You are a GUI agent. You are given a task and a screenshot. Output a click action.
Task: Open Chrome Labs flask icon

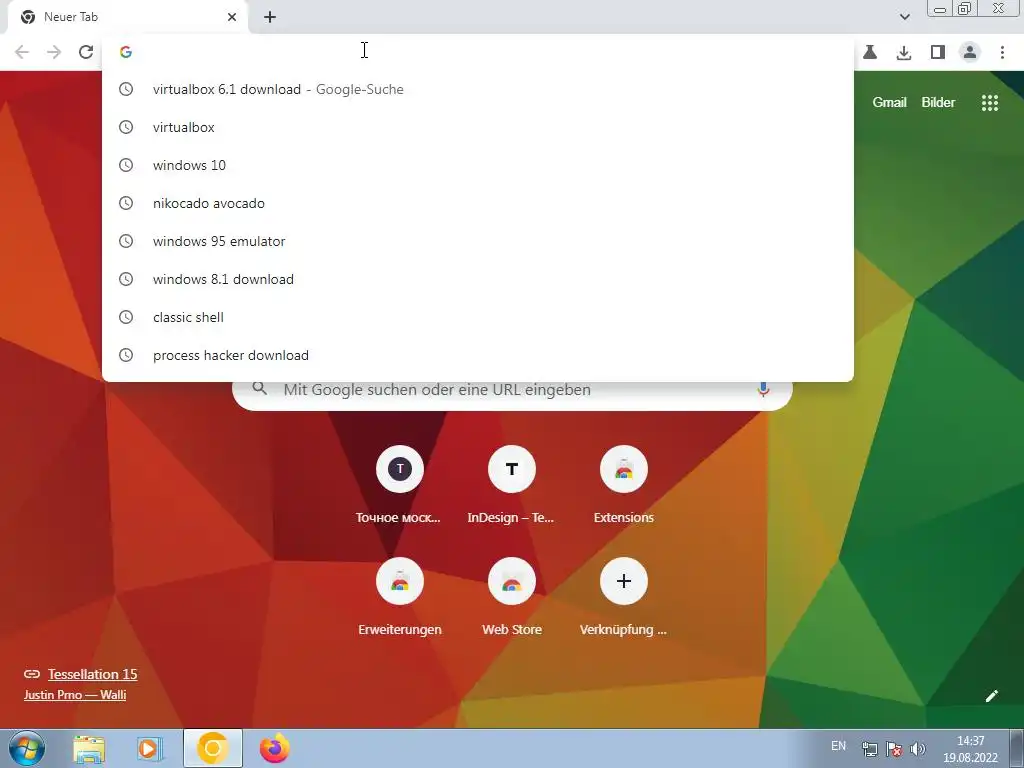(870, 52)
